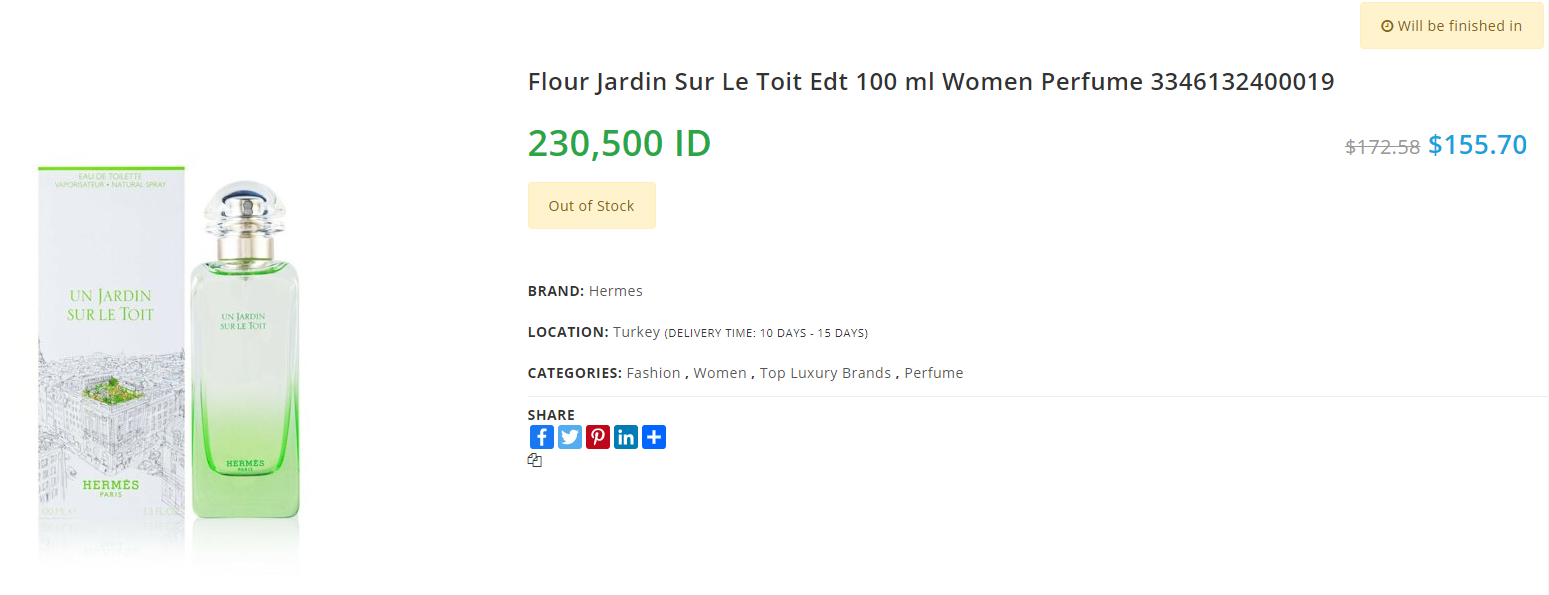Open the Women category link
1549x595 pixels.
[720, 373]
